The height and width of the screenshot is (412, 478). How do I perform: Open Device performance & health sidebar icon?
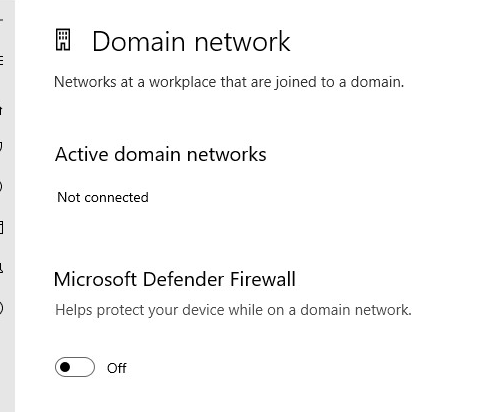(x=1, y=308)
